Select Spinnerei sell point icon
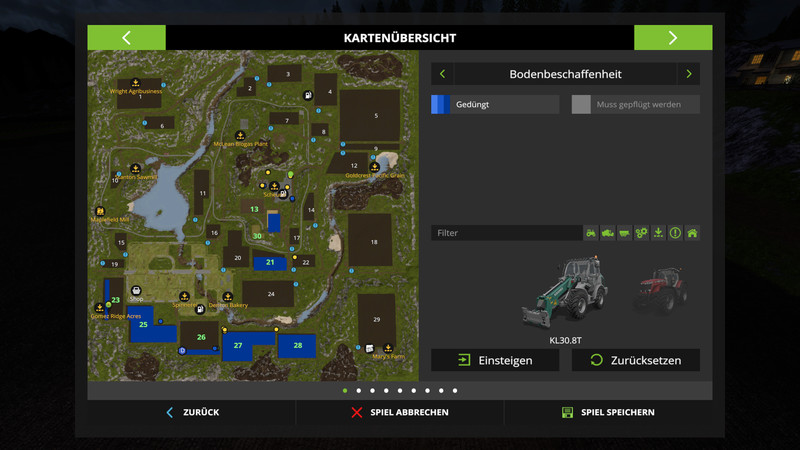 tap(184, 296)
